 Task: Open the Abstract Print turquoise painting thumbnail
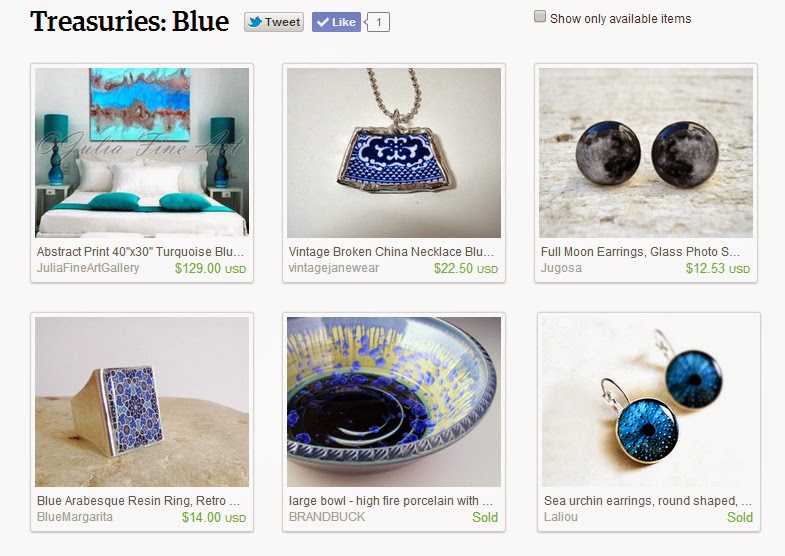[142, 153]
